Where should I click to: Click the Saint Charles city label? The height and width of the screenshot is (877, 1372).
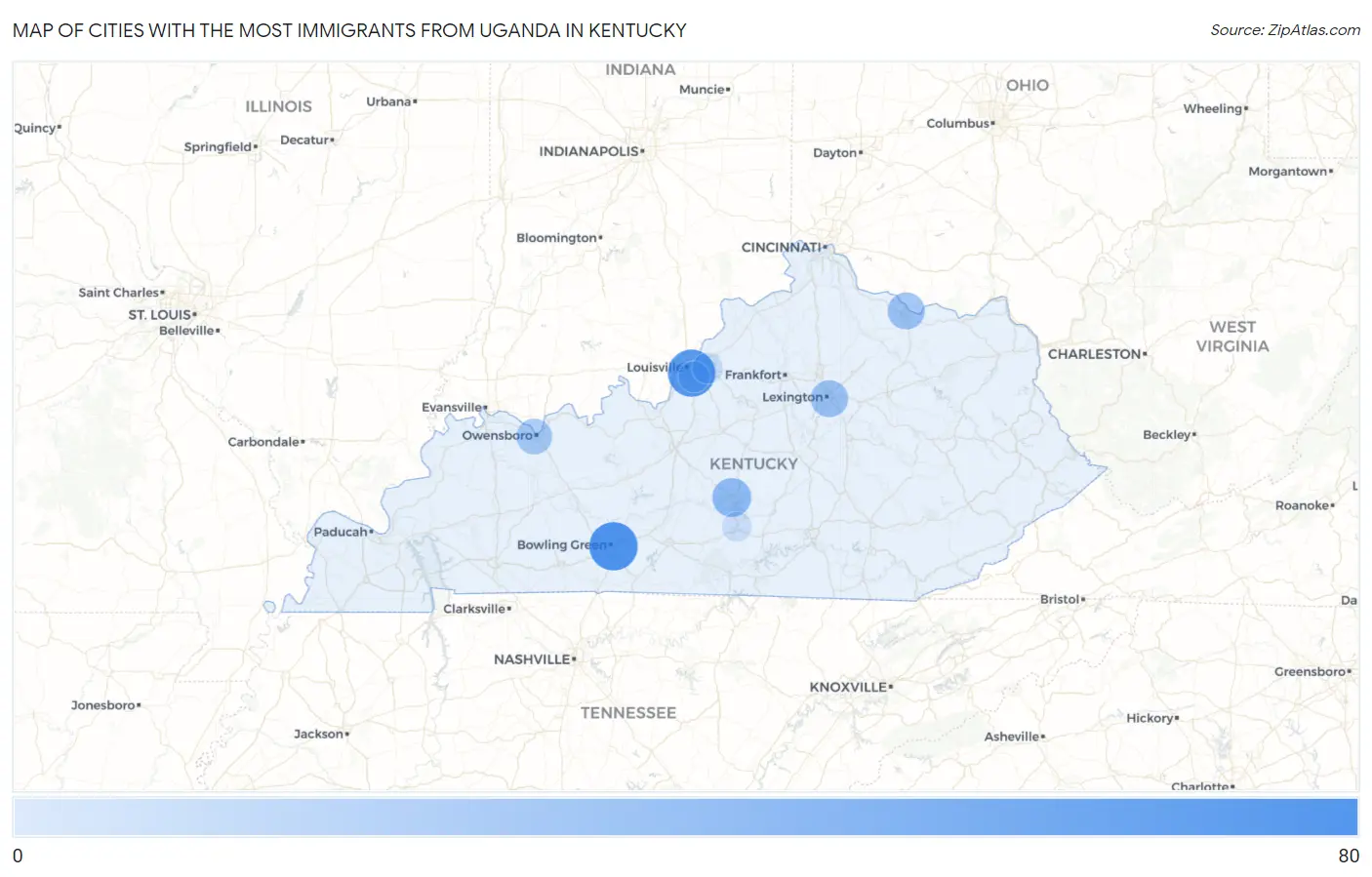pyautogui.click(x=118, y=293)
